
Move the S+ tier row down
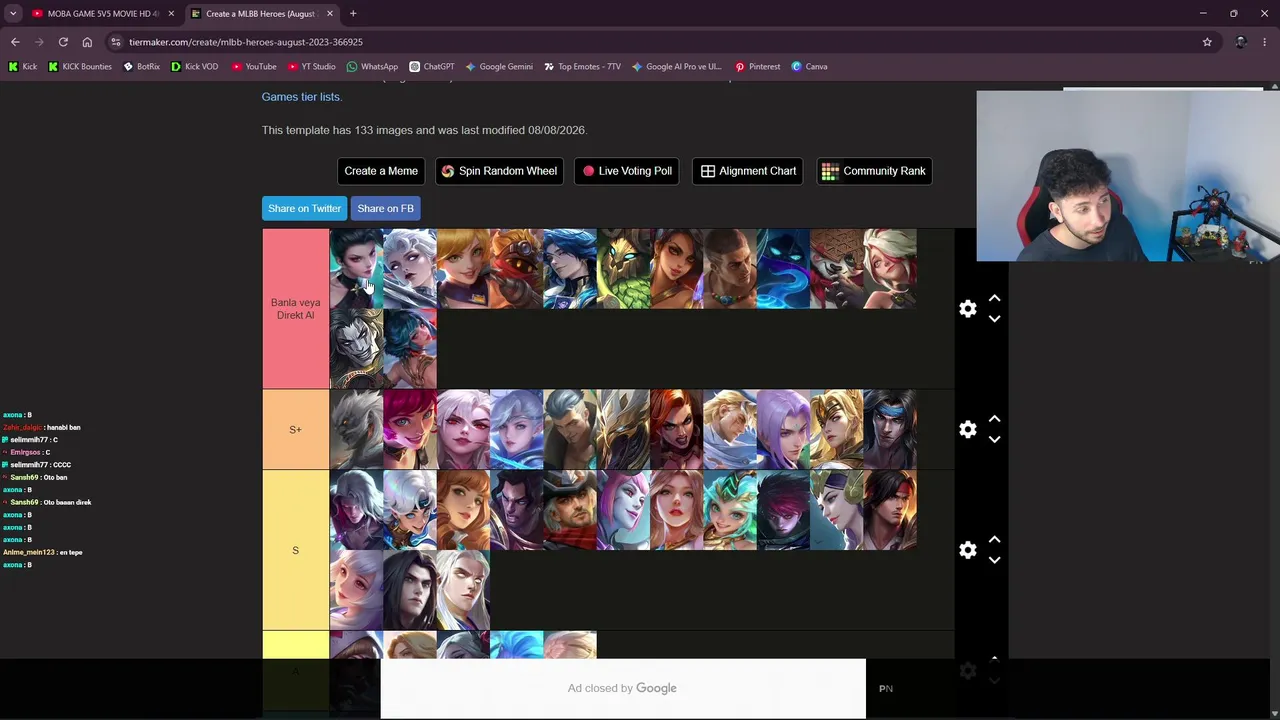click(x=994, y=440)
